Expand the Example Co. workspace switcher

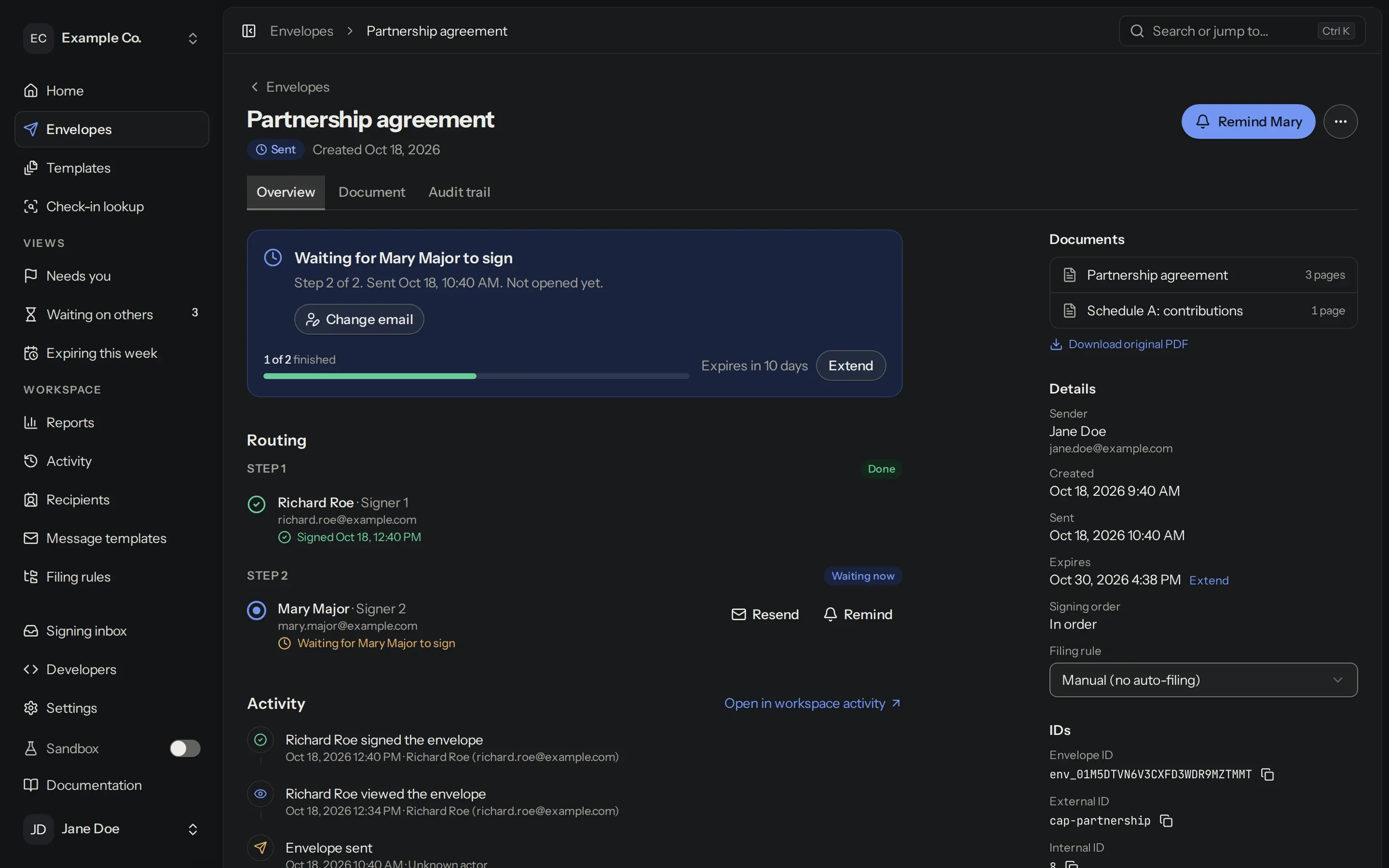pyautogui.click(x=111, y=38)
